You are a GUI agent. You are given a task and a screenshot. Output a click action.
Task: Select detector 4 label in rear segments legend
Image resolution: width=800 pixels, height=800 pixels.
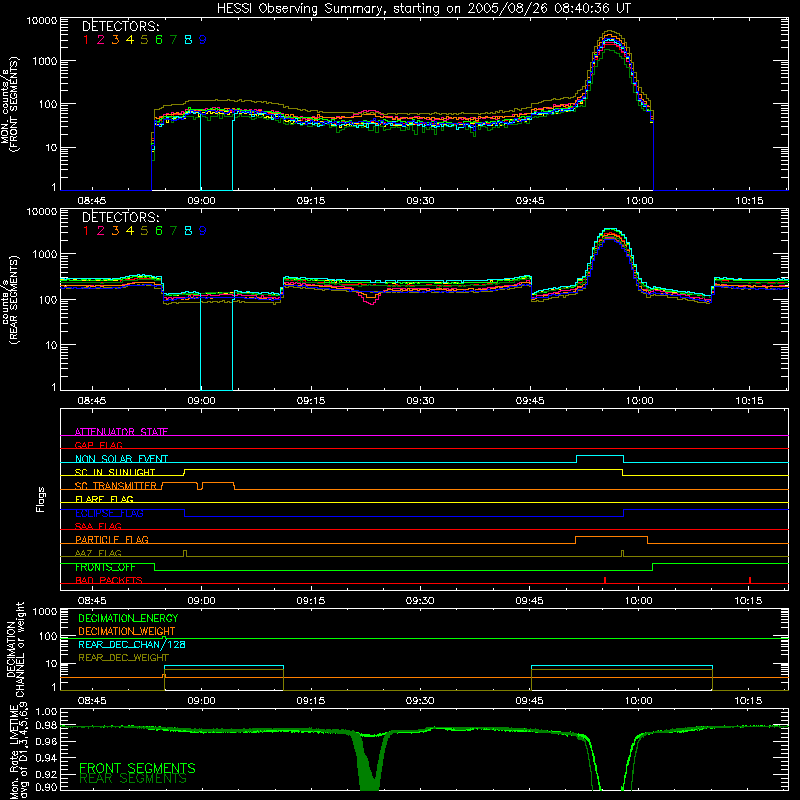(130, 231)
